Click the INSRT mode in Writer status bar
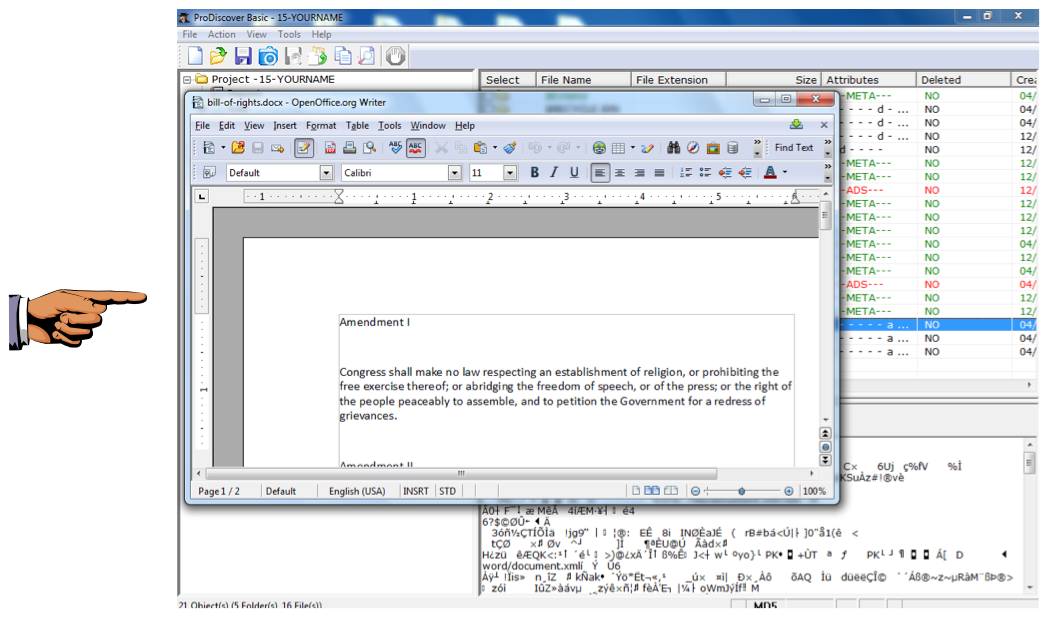The image size is (1050, 622). (416, 491)
